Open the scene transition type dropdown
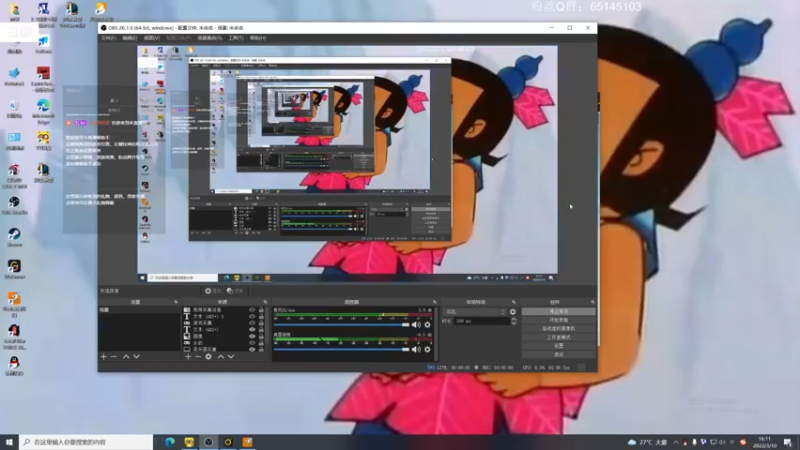The width and height of the screenshot is (800, 450). coord(475,311)
